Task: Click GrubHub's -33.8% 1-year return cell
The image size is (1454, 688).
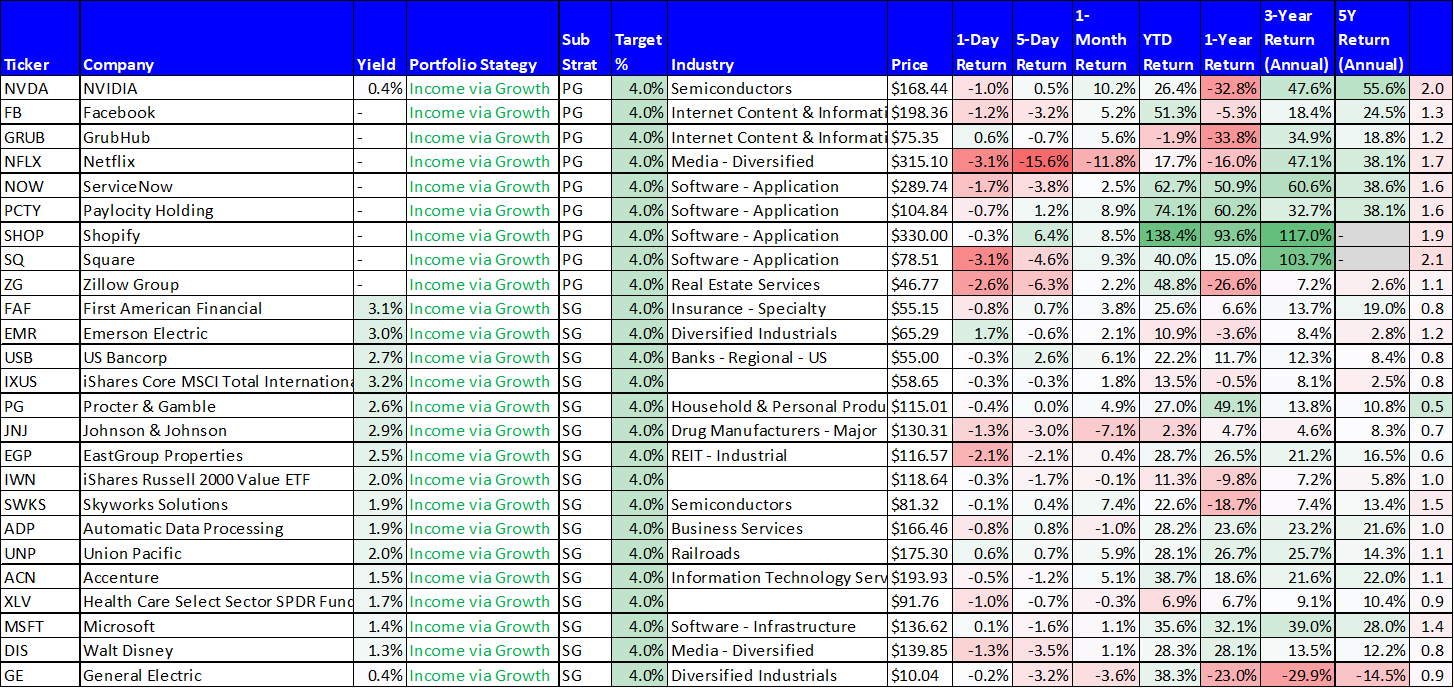Action: [x=1230, y=137]
